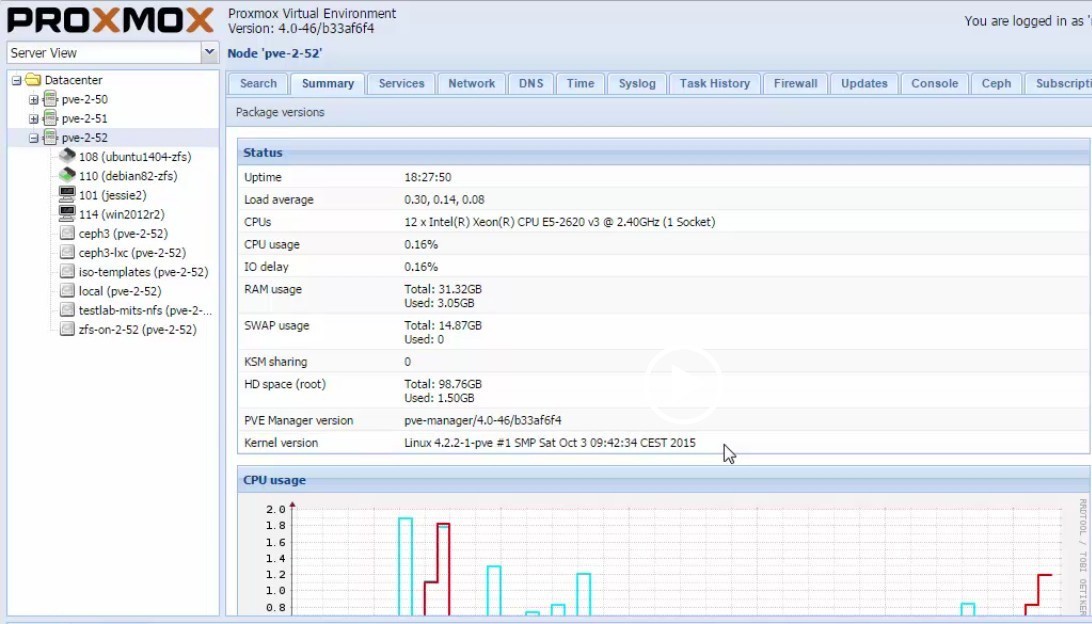
Task: Select zfs-on-2-52 (pve-2-52) storage
Action: [x=137, y=330]
